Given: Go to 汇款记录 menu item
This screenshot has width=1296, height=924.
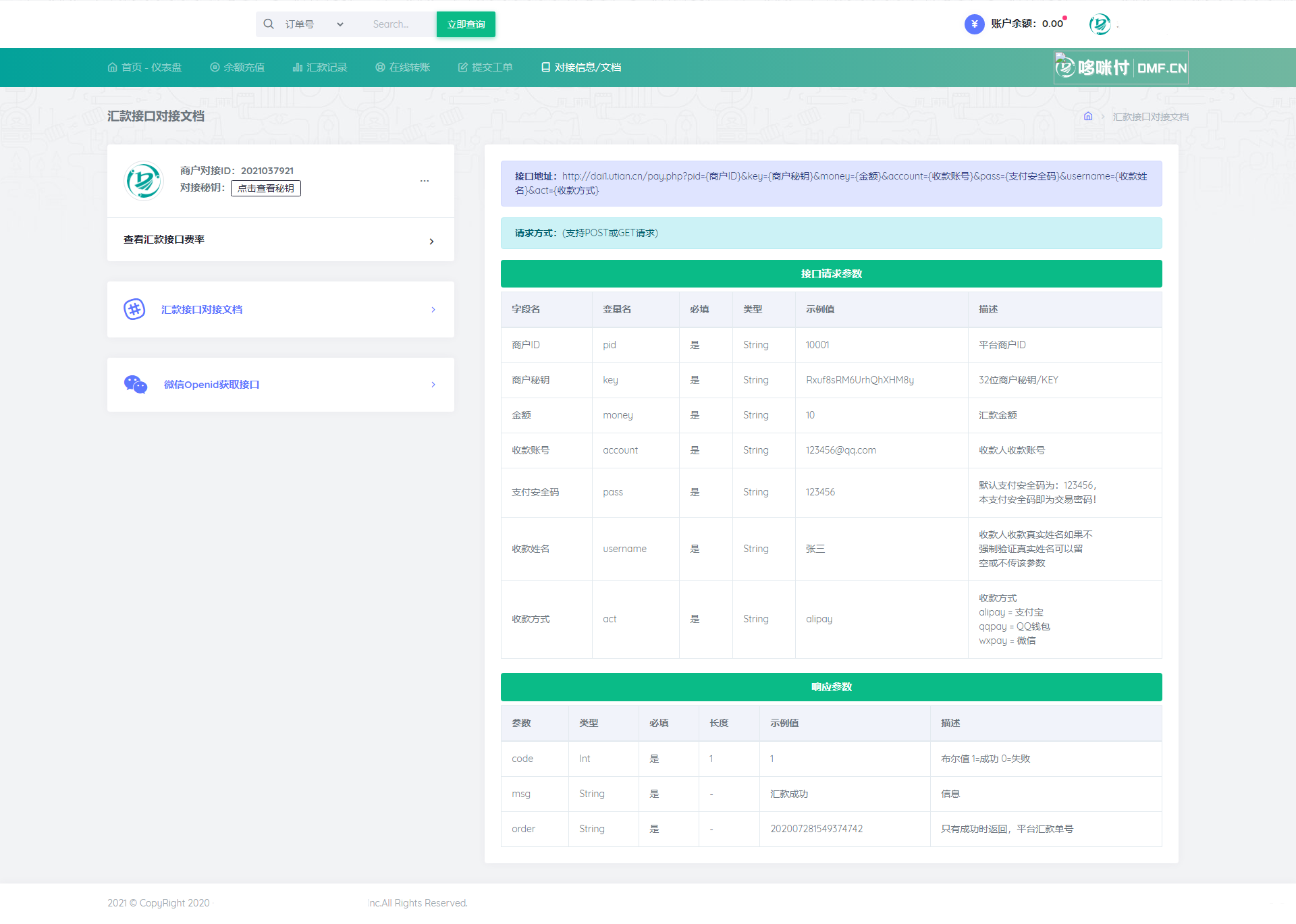Looking at the screenshot, I should point(320,67).
